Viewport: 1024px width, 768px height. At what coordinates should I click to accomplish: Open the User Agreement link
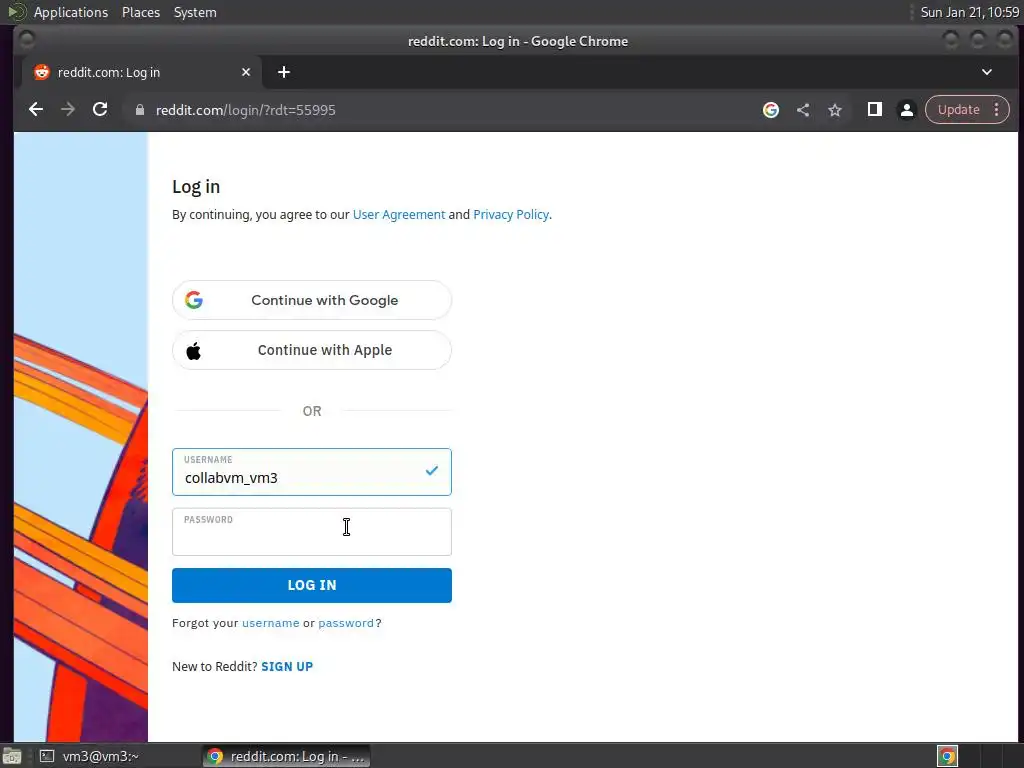pos(398,214)
